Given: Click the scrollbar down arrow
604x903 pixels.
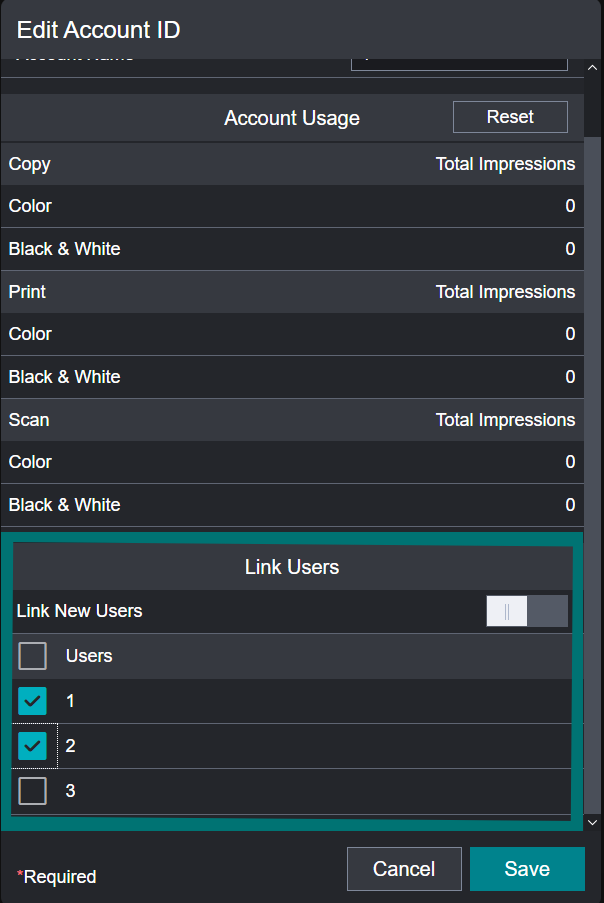Looking at the screenshot, I should click(x=593, y=821).
